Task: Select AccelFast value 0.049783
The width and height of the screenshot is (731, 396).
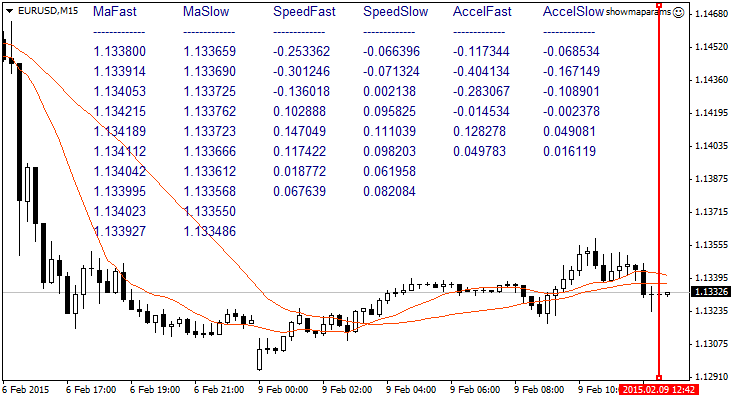Action: 480,152
